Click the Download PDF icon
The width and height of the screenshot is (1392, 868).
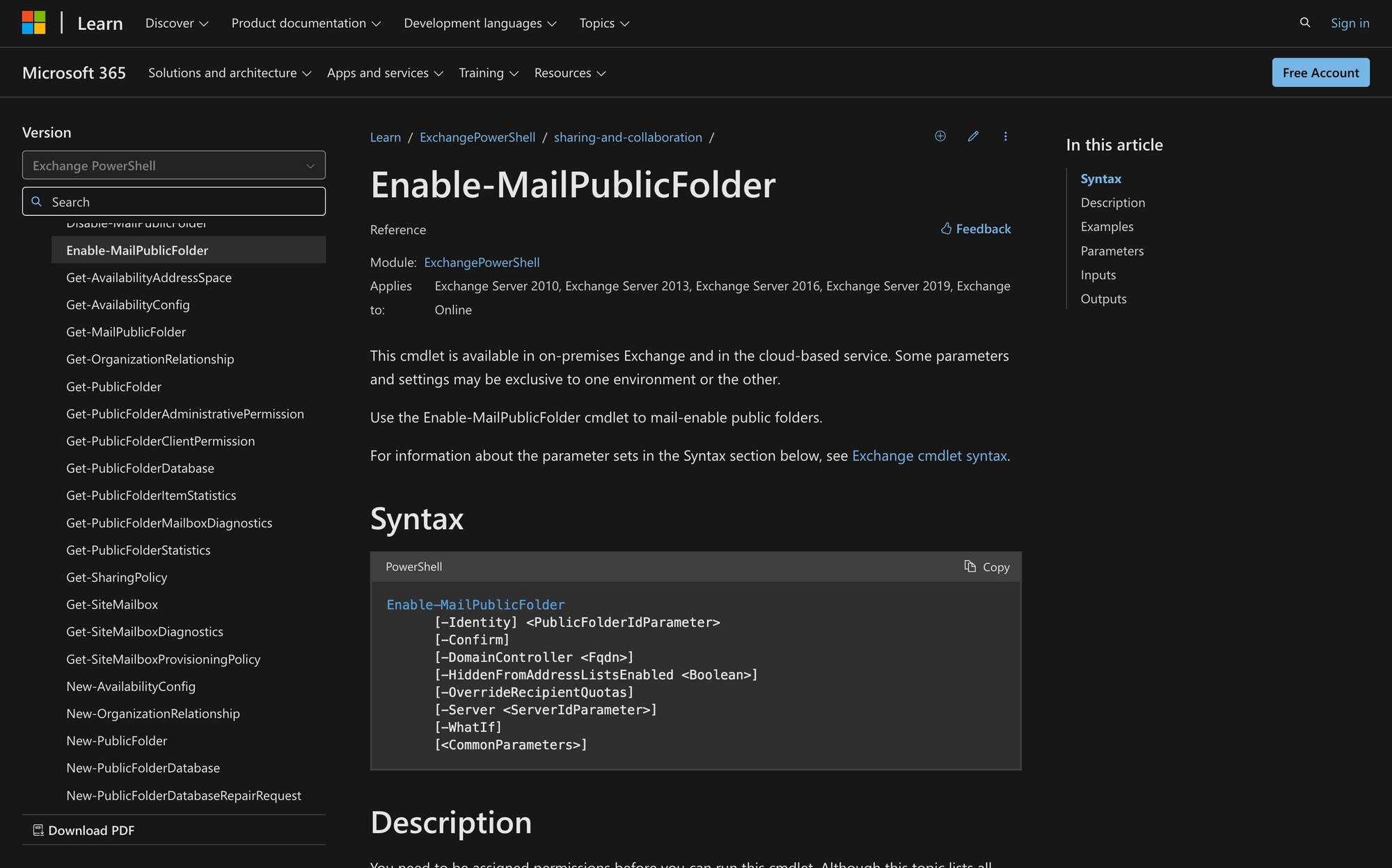(38, 829)
